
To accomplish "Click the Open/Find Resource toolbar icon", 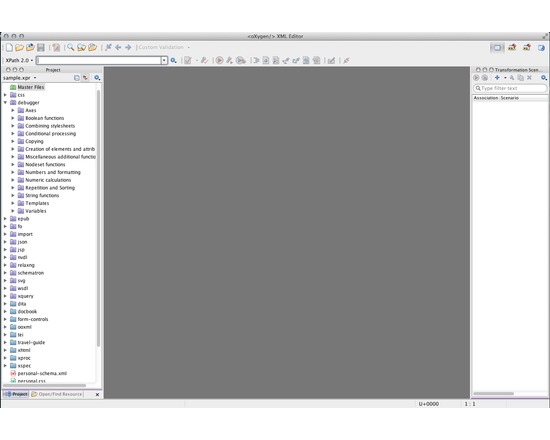I will pyautogui.click(x=93, y=47).
